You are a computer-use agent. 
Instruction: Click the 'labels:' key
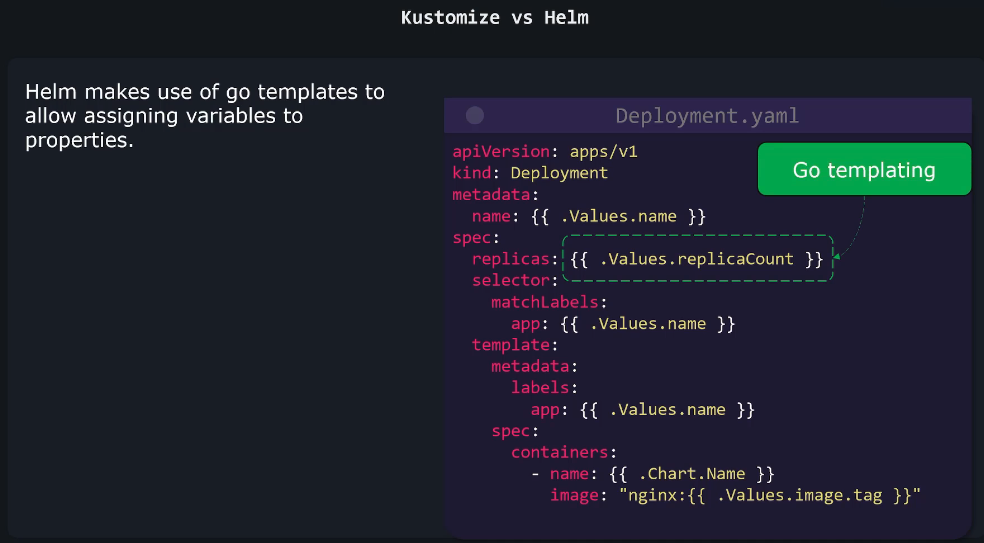(x=544, y=388)
